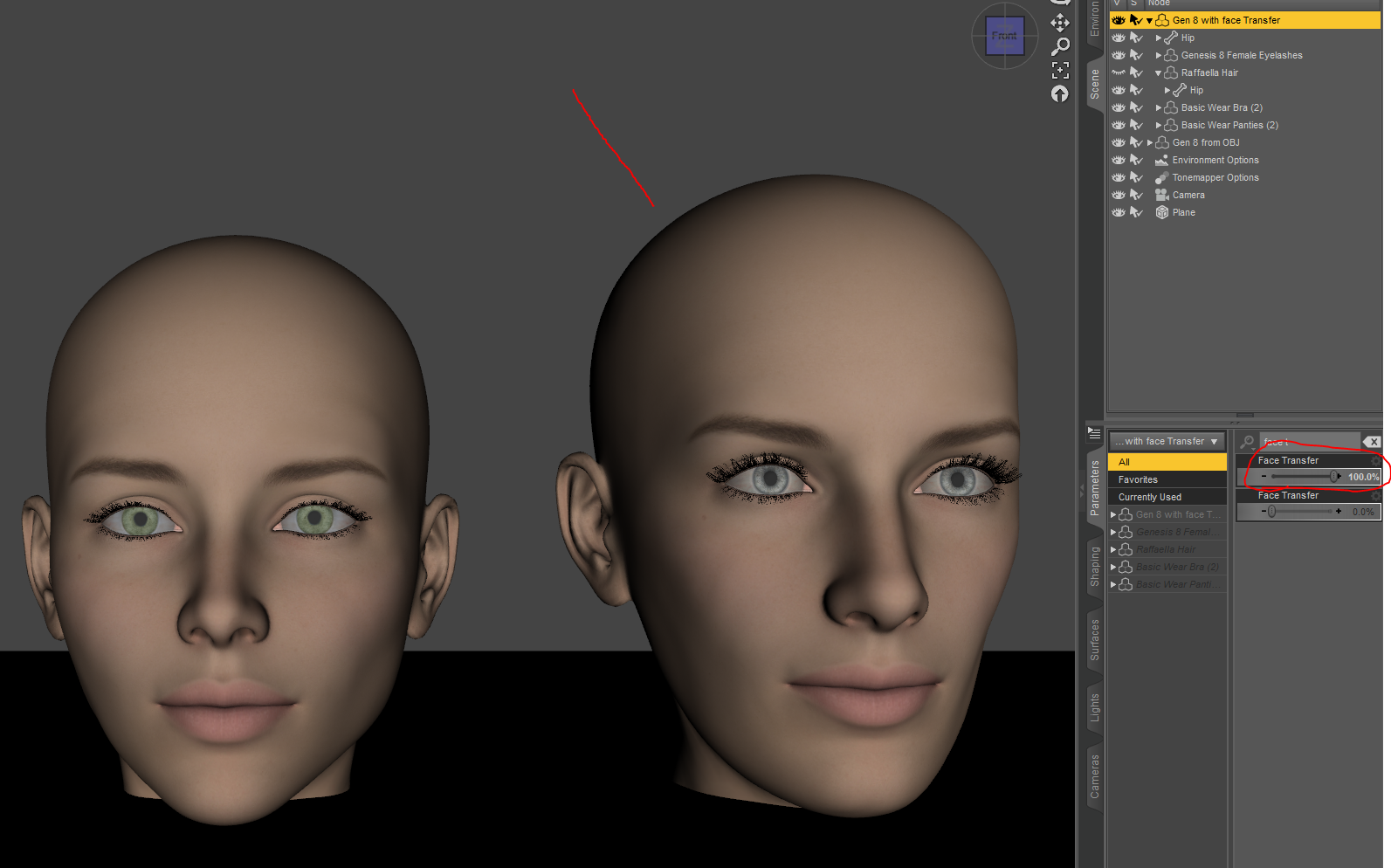The image size is (1391, 868).
Task: Expand Basic Wear Bra (2) in Scene tree
Action: pos(1159,107)
